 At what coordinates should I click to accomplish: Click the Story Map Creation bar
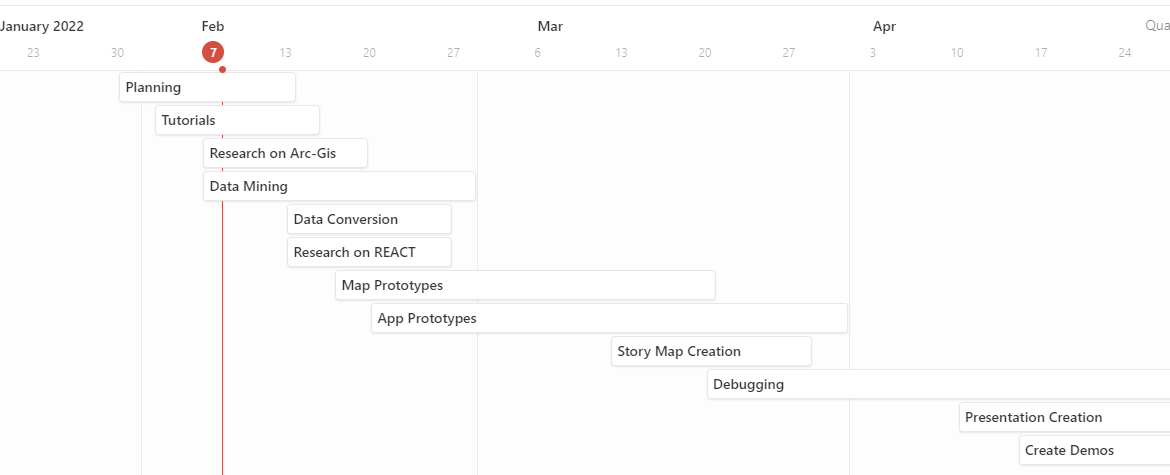711,351
